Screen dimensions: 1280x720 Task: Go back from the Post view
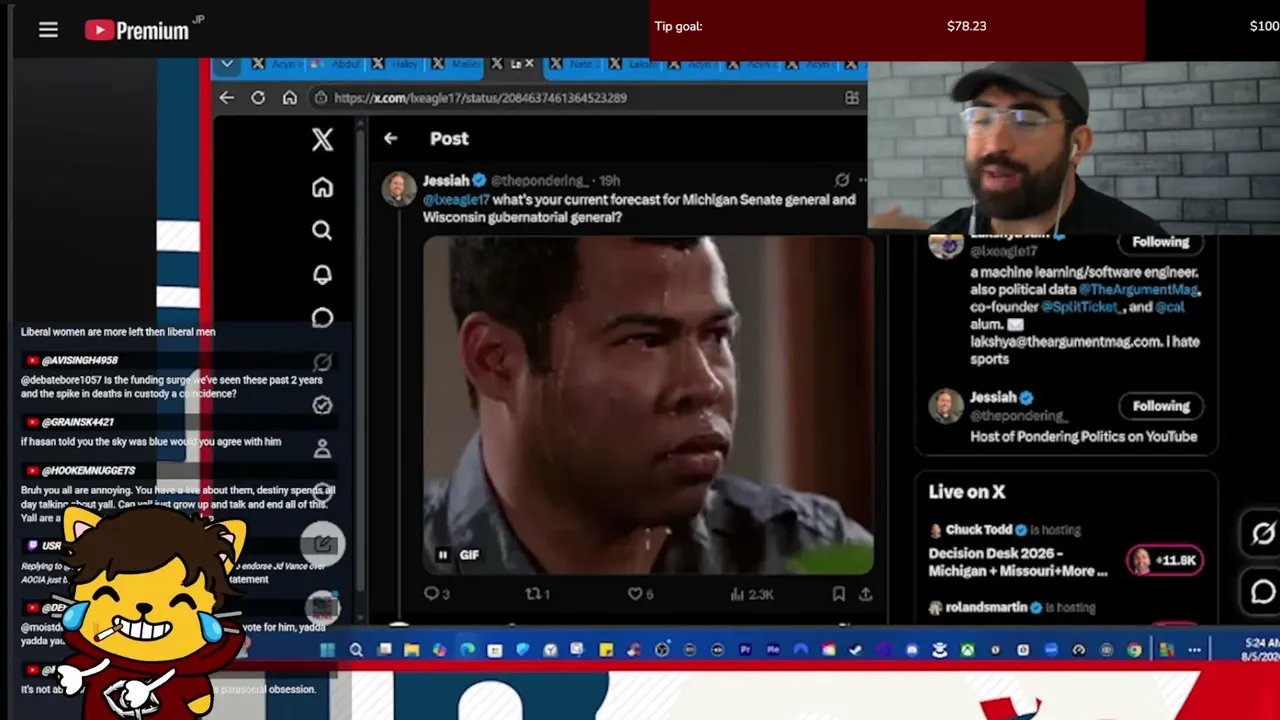pos(391,139)
